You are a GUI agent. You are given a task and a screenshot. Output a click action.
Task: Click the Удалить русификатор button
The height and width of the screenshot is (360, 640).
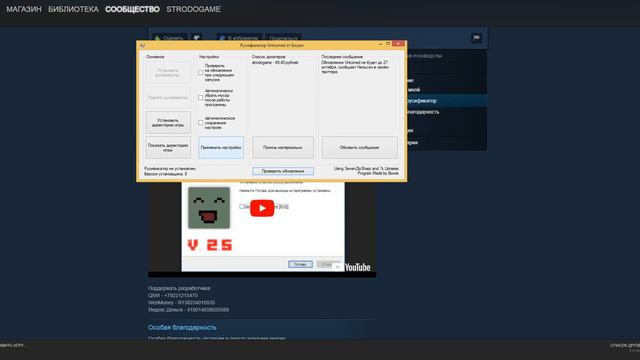click(168, 98)
